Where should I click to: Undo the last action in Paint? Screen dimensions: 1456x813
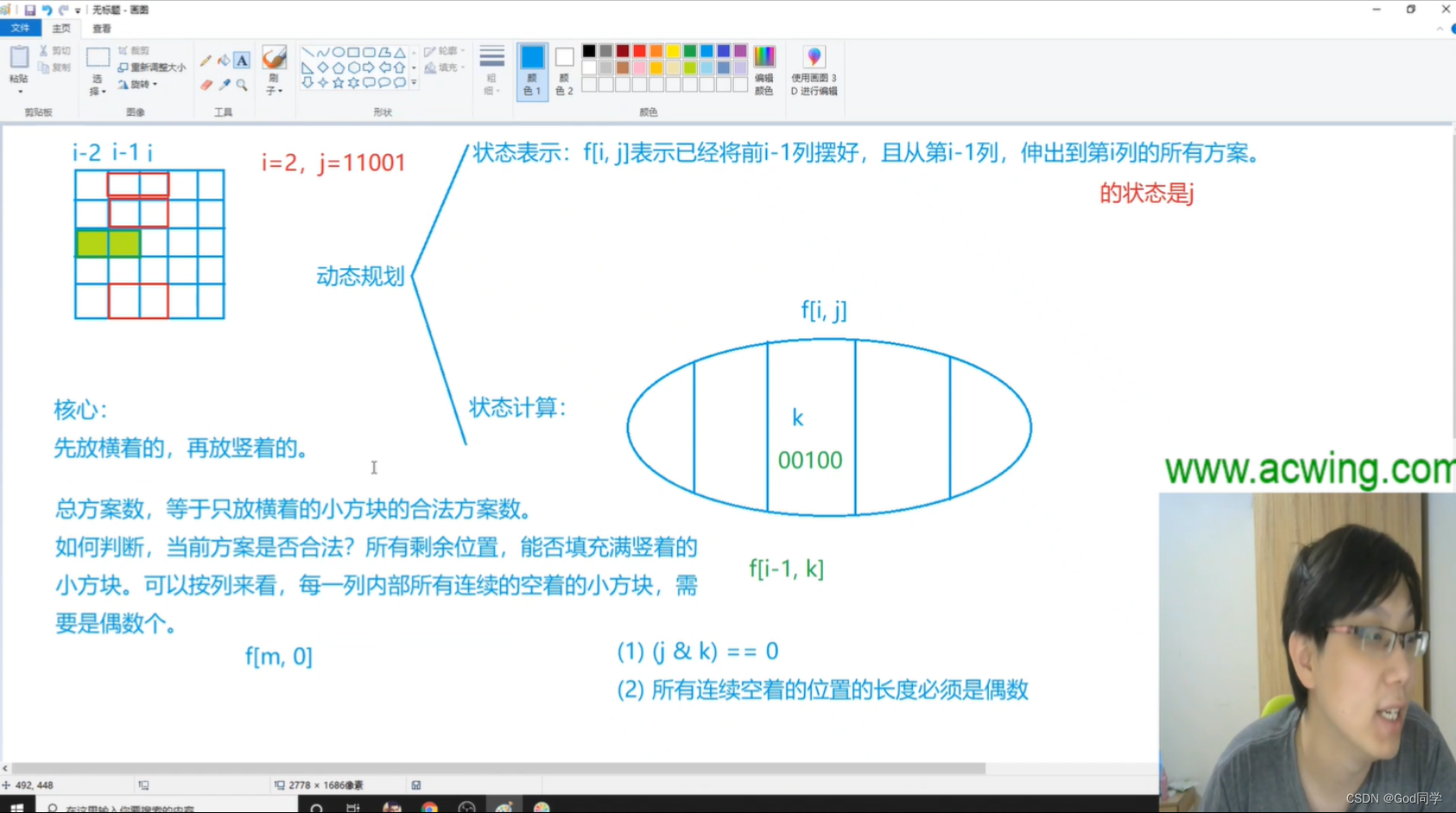pyautogui.click(x=47, y=10)
